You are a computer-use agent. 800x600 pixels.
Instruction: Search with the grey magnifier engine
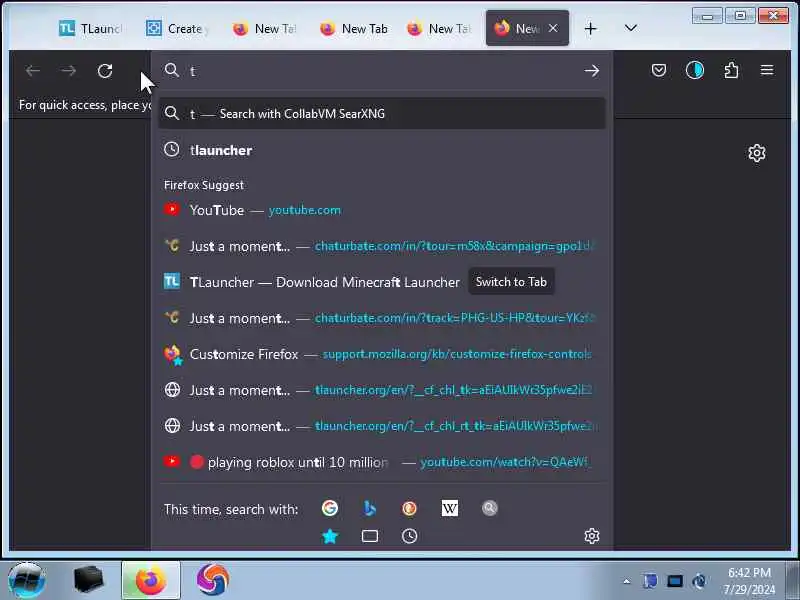pos(489,508)
